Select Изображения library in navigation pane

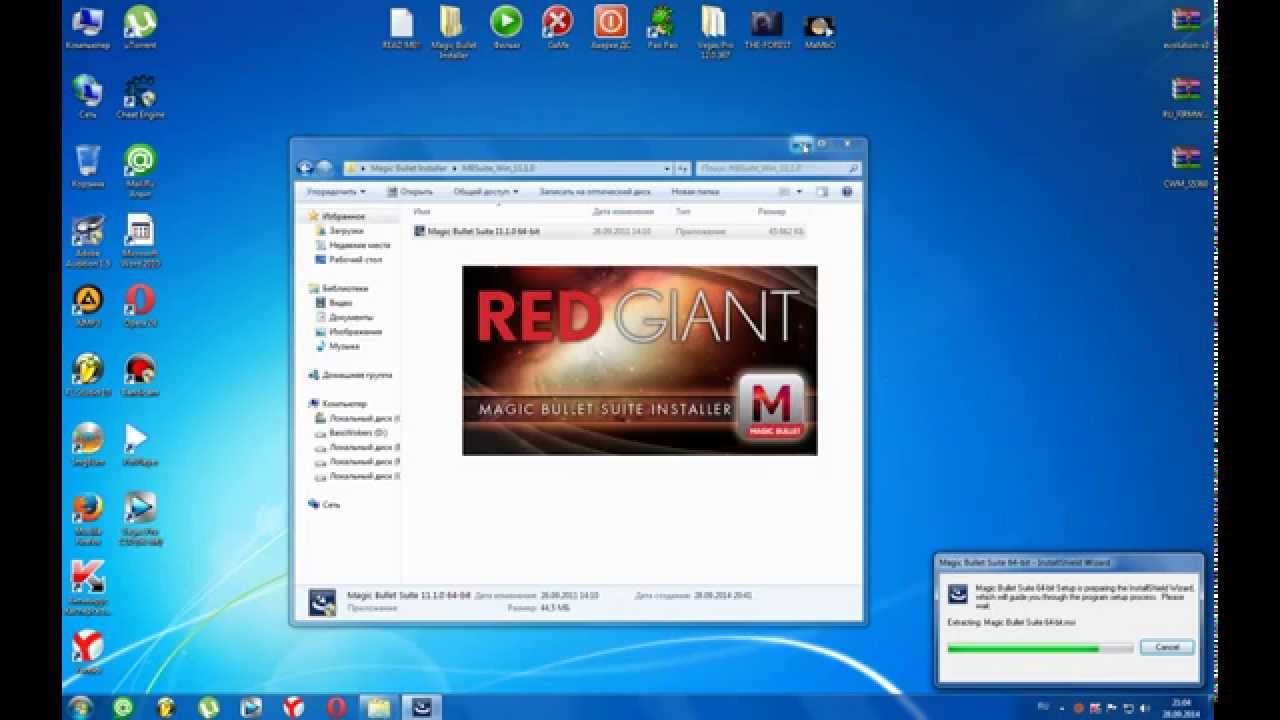(348, 331)
